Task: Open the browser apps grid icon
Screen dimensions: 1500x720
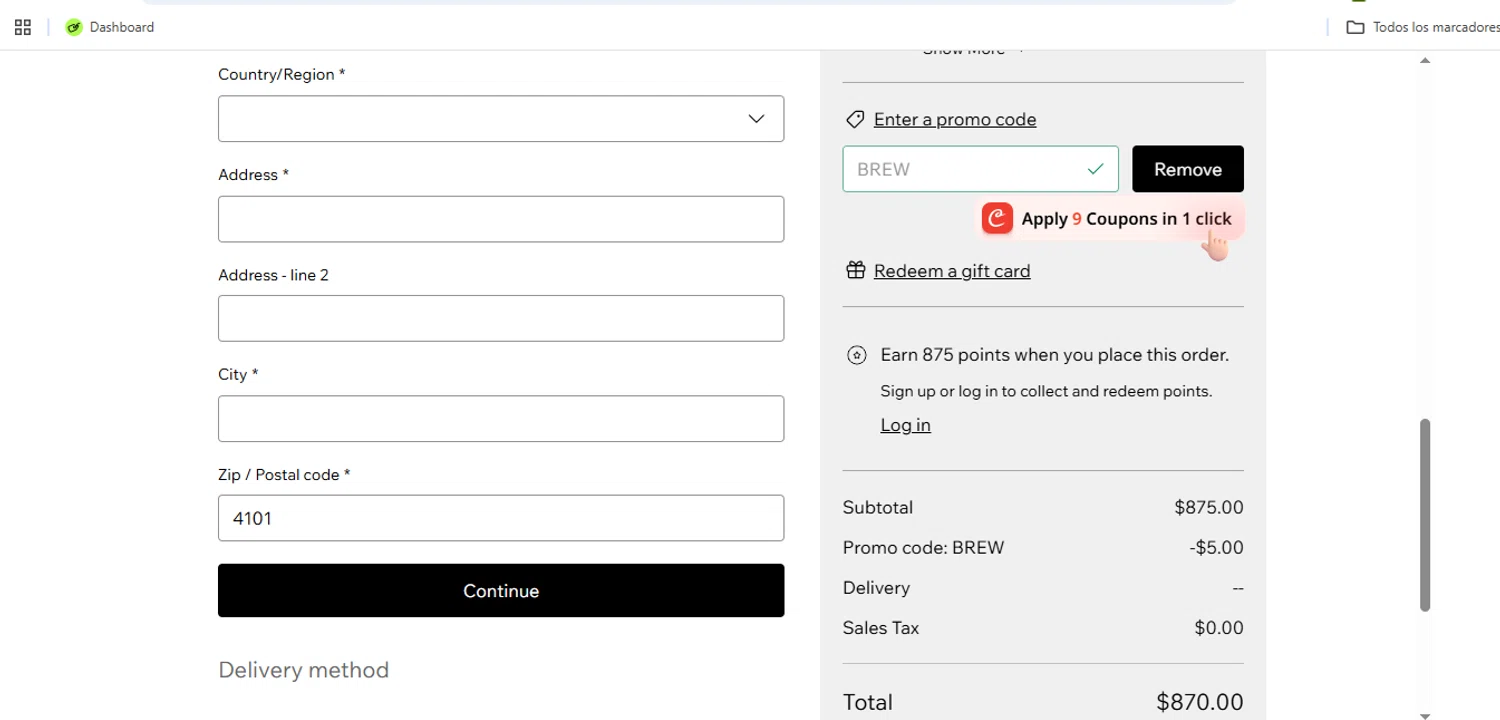Action: click(x=23, y=27)
